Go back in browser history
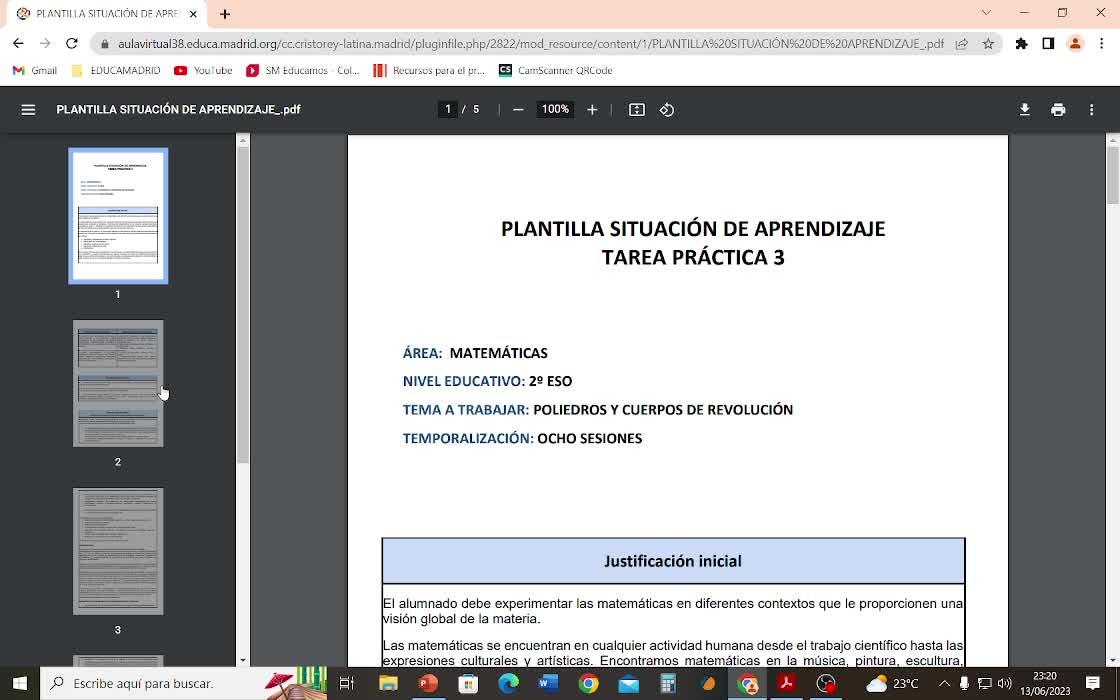The height and width of the screenshot is (700, 1120). pyautogui.click(x=18, y=44)
